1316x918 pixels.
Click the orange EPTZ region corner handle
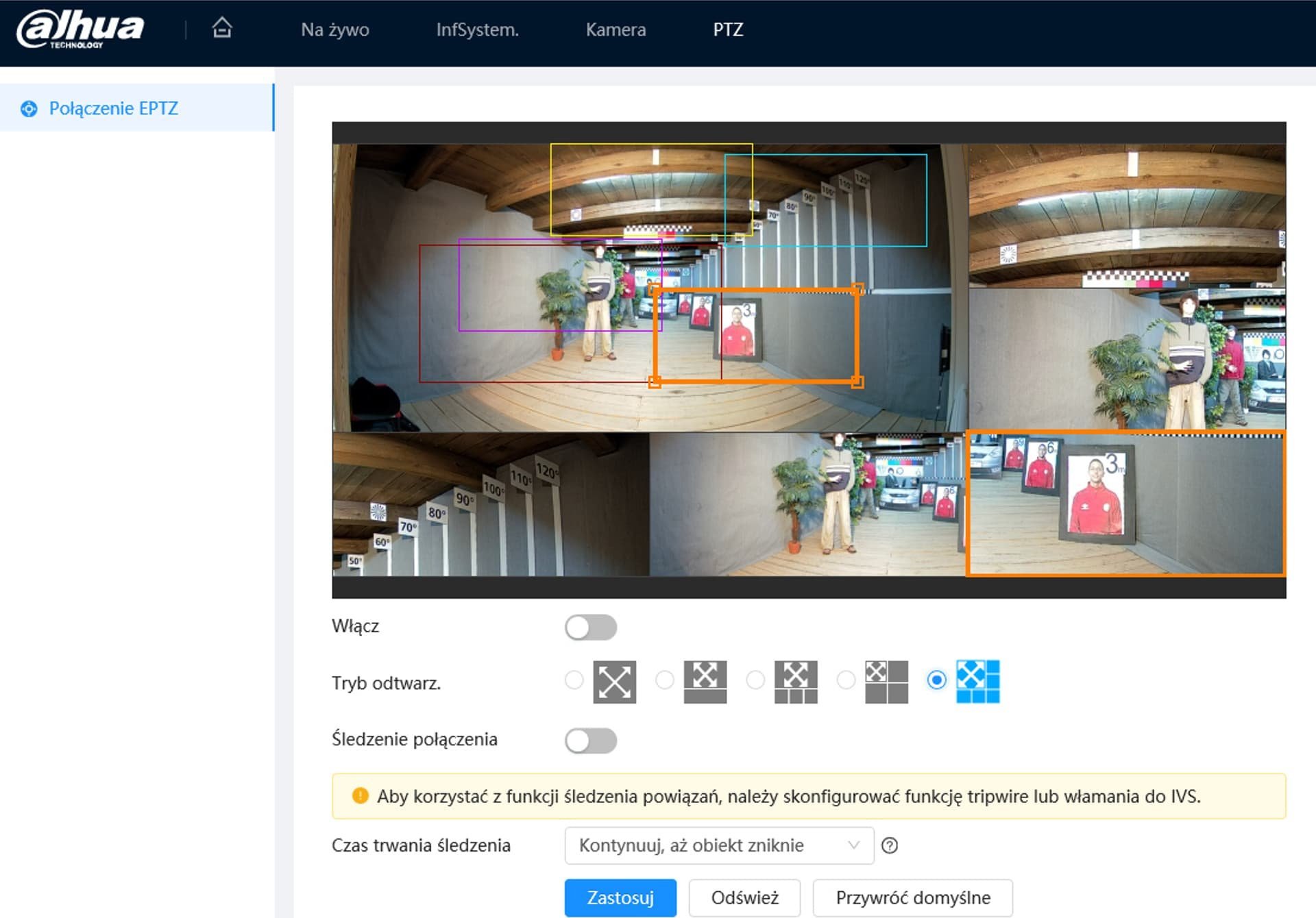[x=857, y=382]
